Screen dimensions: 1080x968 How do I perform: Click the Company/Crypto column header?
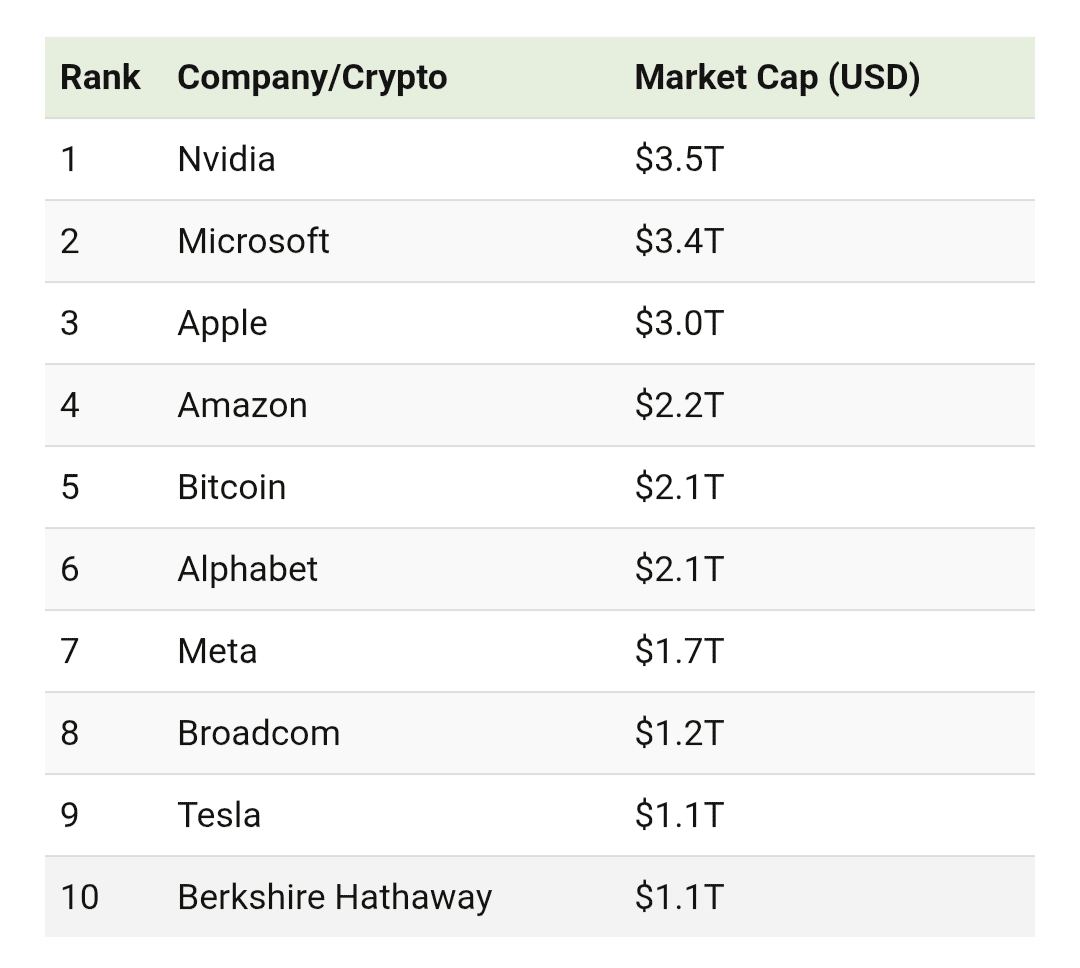click(x=312, y=78)
